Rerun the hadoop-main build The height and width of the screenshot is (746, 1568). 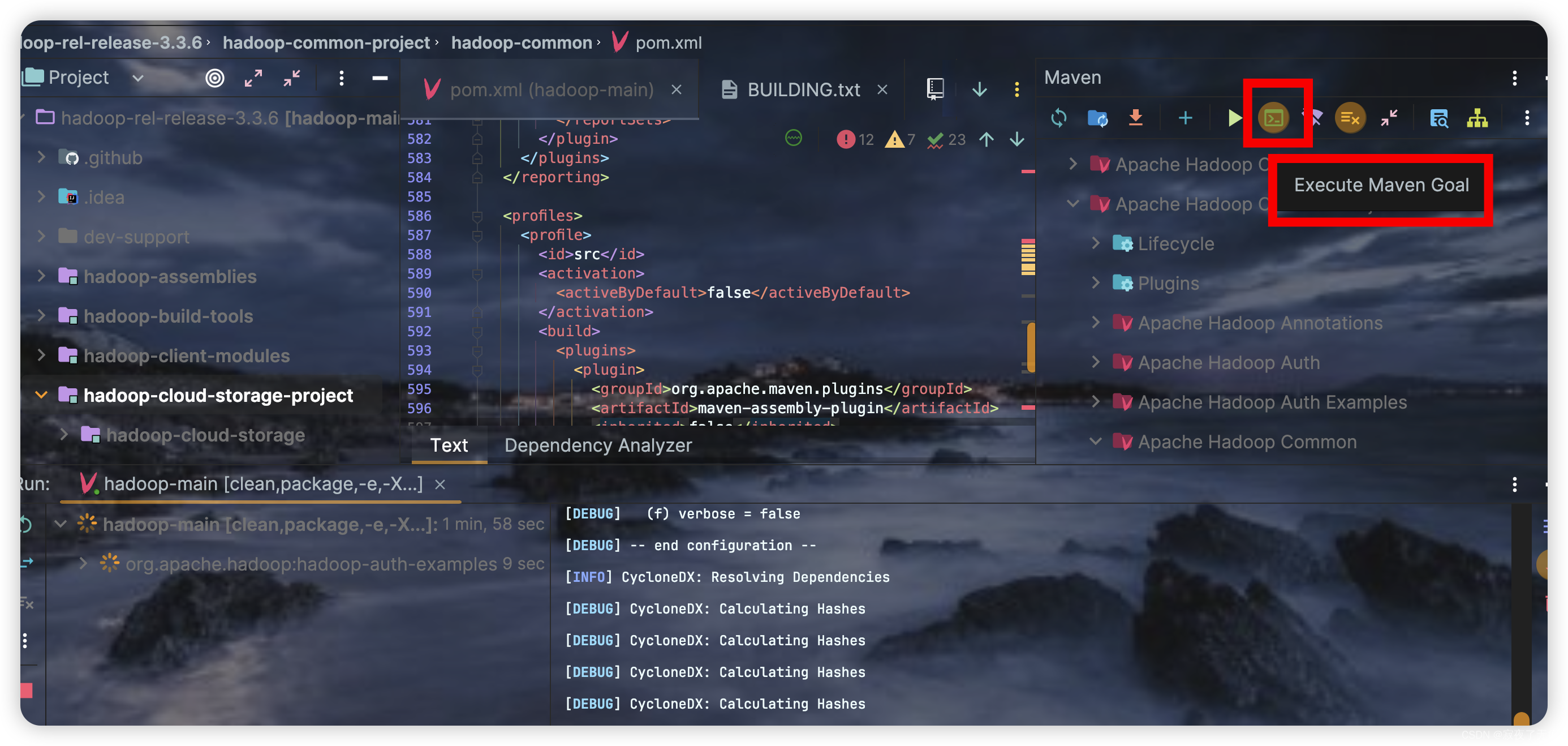[x=25, y=524]
